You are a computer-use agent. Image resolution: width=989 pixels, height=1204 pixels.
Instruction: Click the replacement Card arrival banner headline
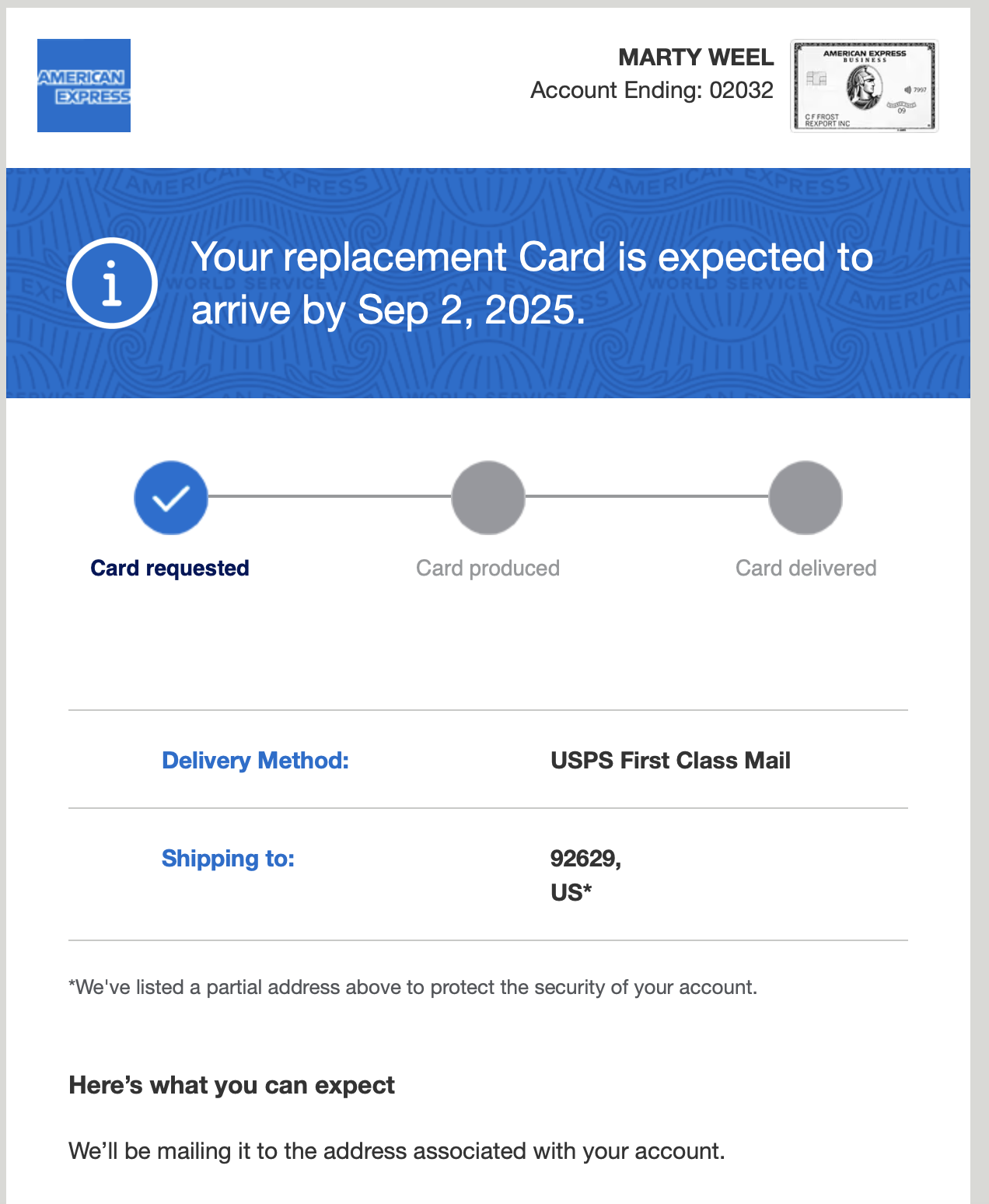(x=532, y=283)
